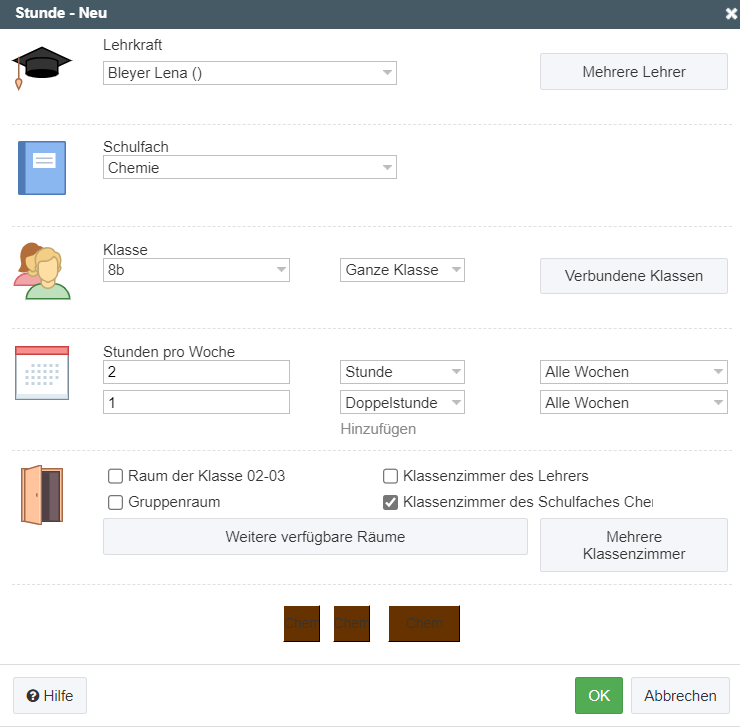Enable Raum der Klasse 02-03 checkbox

[115, 476]
